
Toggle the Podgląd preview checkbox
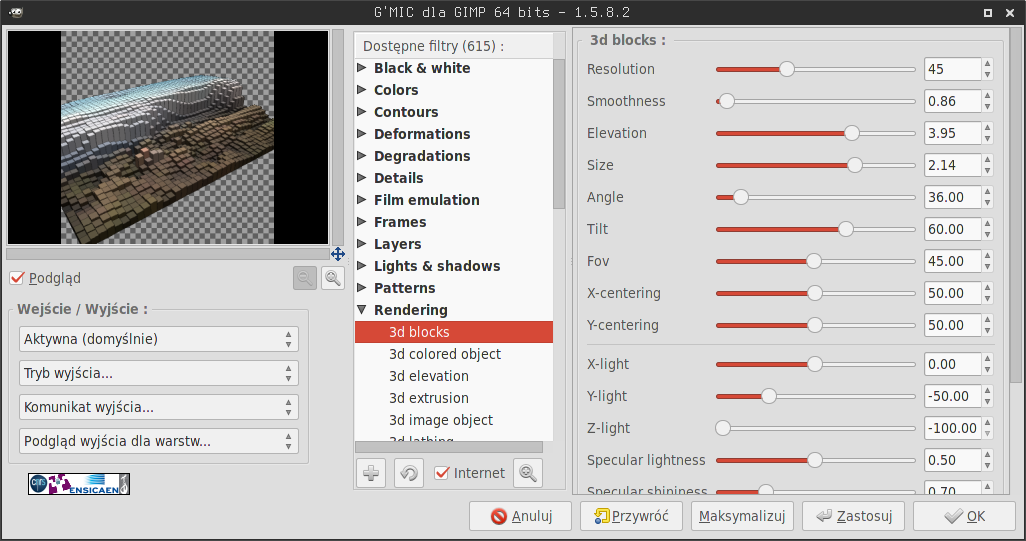coord(17,278)
